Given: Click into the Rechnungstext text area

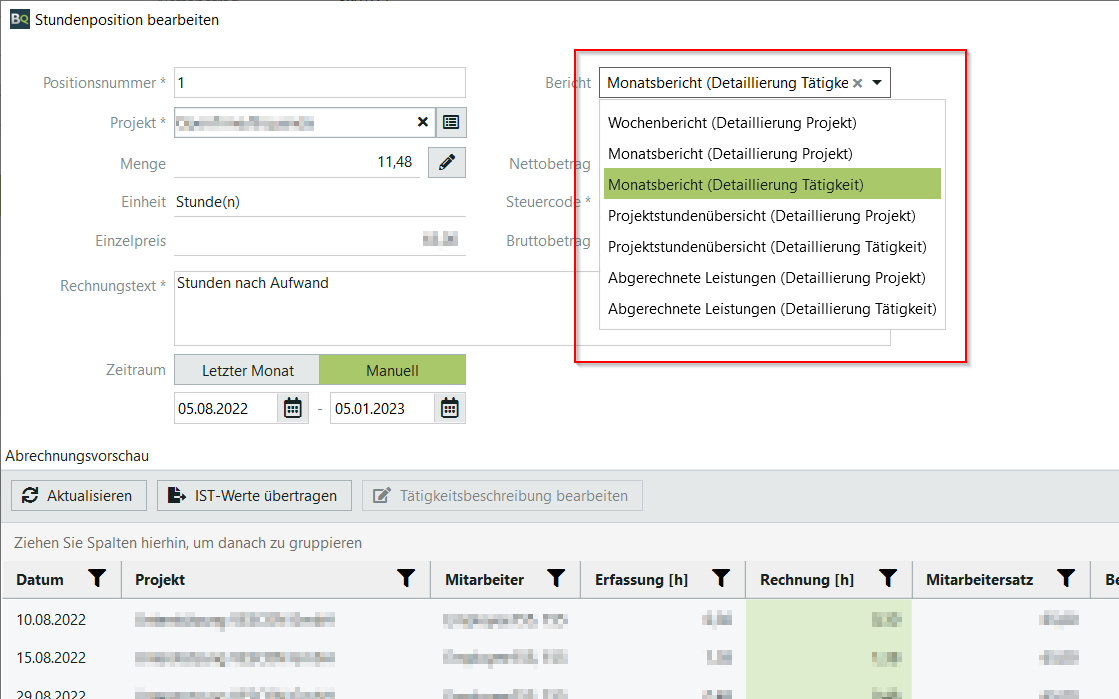Looking at the screenshot, I should pos(370,308).
